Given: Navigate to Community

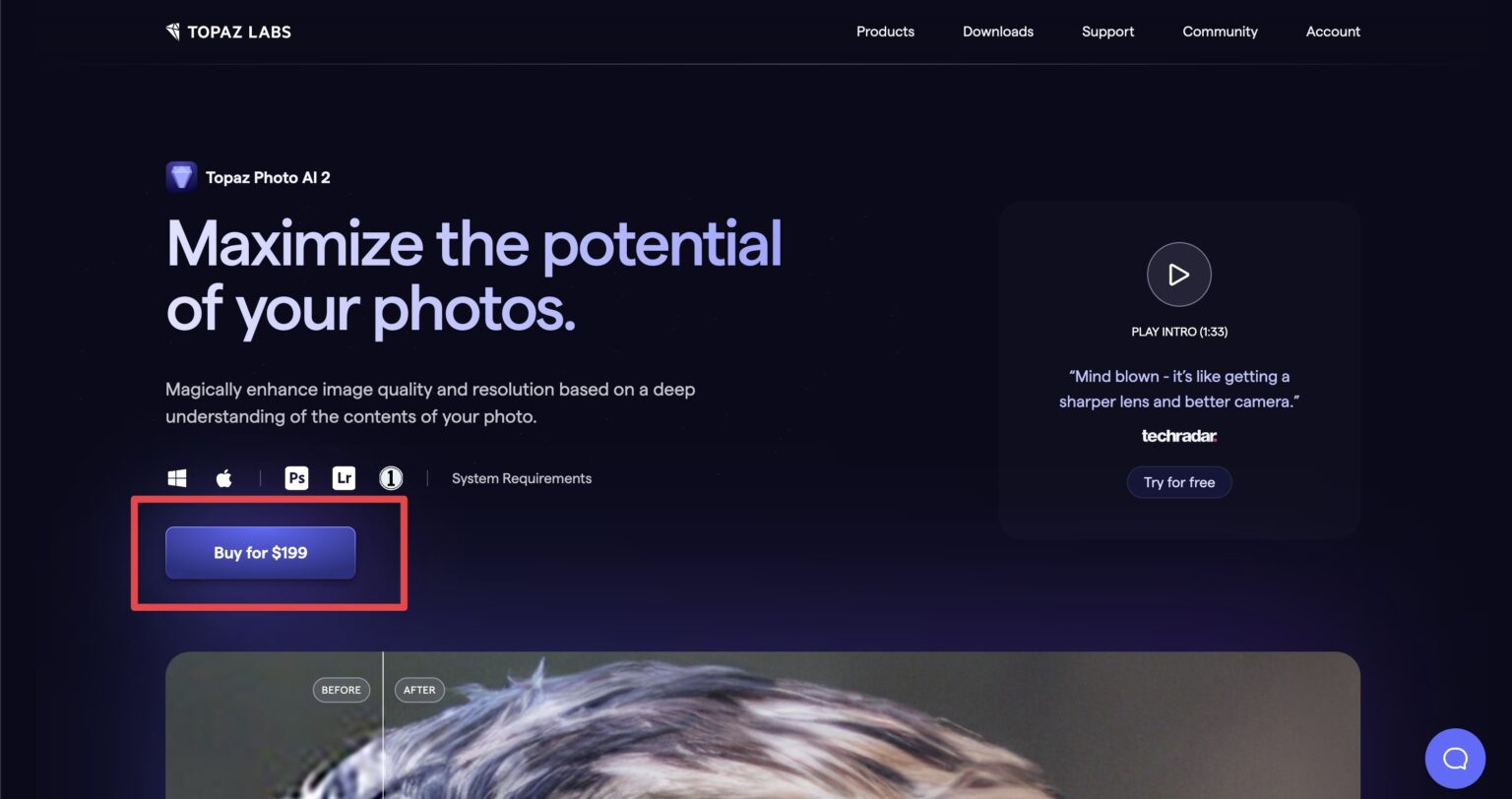Looking at the screenshot, I should (x=1220, y=31).
